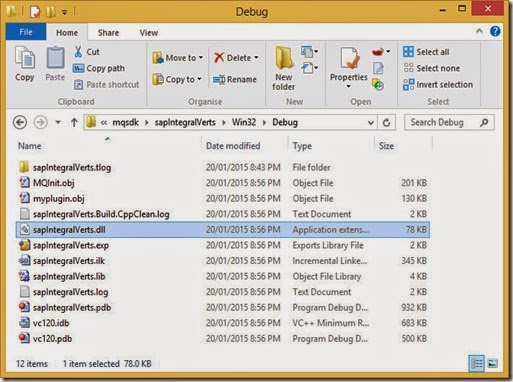Select sapIntegralVerts.lib file
This screenshot has height=382, width=513.
click(223, 276)
